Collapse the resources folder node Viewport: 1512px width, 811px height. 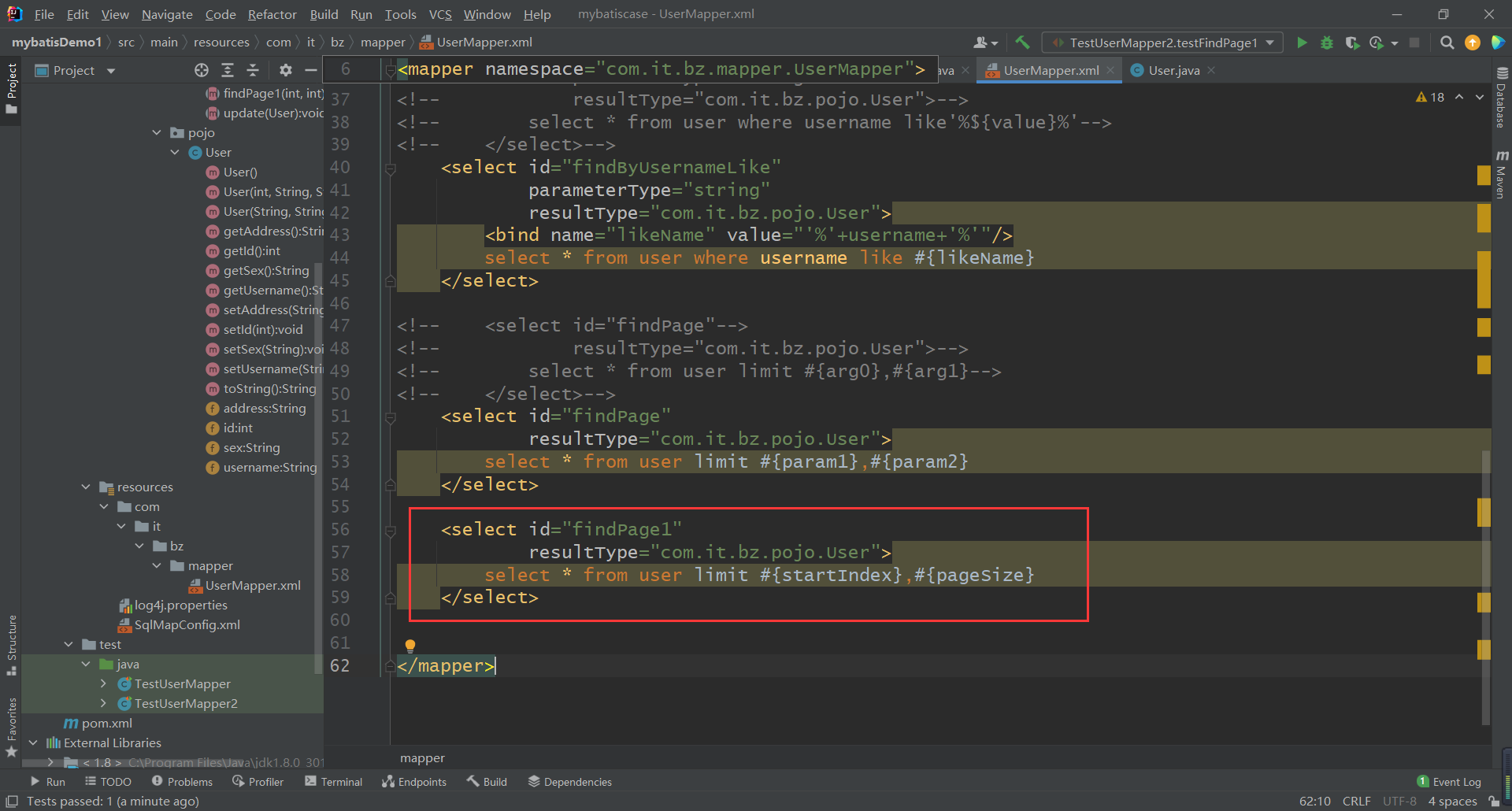(x=86, y=487)
